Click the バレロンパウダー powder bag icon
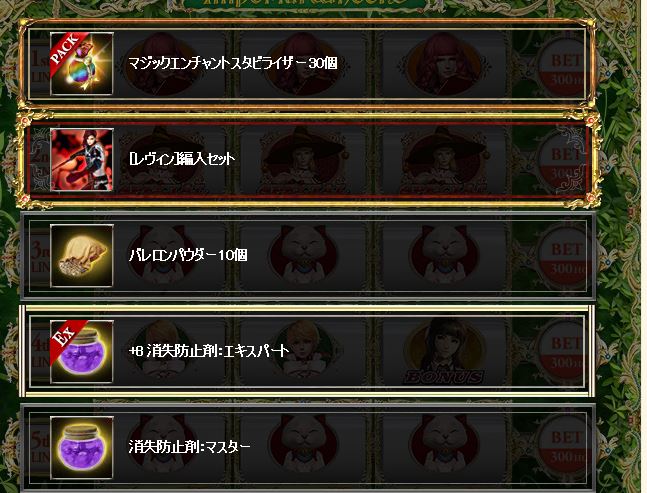This screenshot has height=493, width=647. (x=82, y=255)
